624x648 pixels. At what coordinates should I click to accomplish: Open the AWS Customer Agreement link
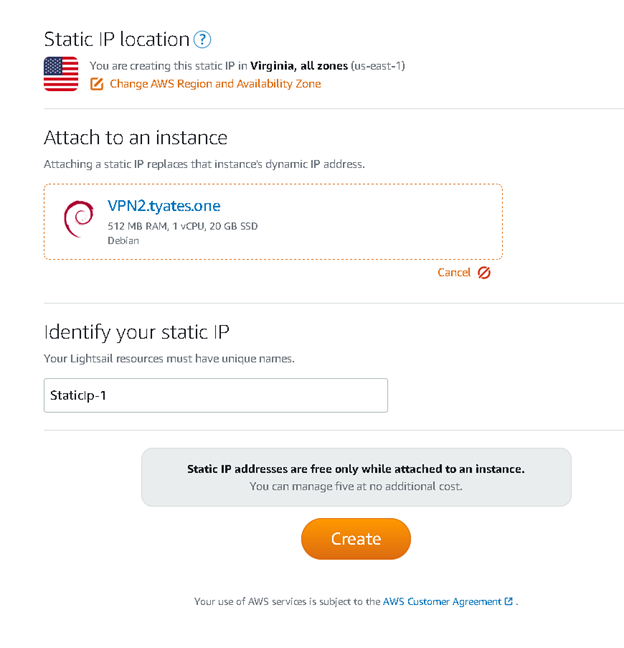point(442,601)
